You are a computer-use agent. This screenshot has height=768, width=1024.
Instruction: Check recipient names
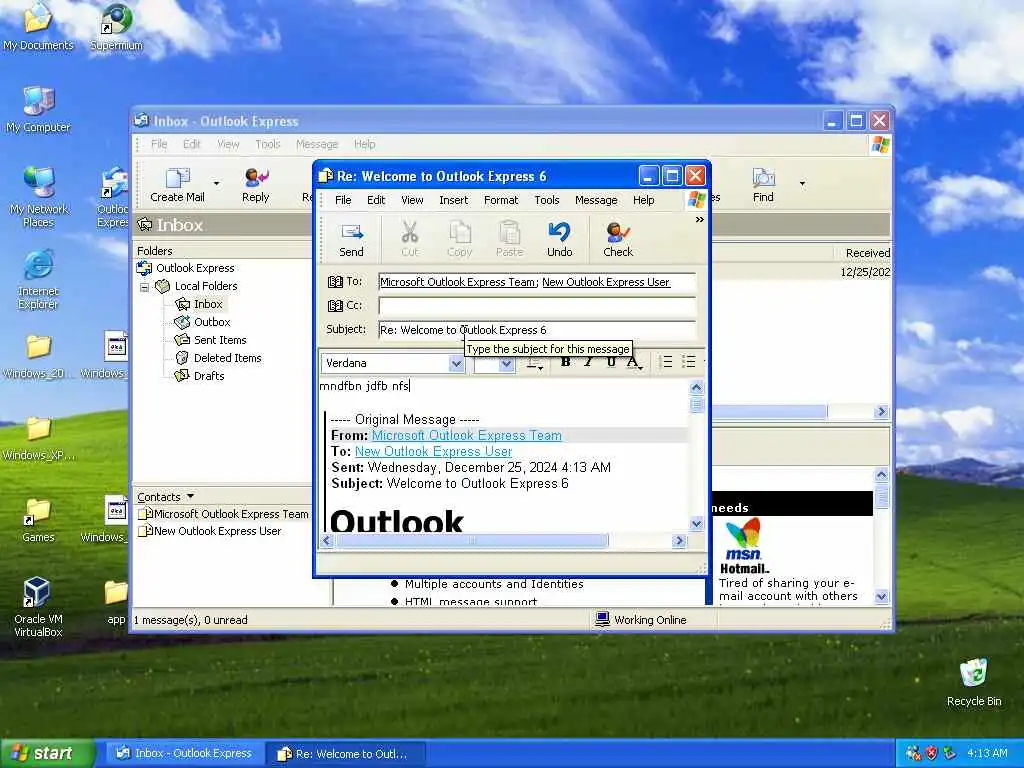click(618, 240)
